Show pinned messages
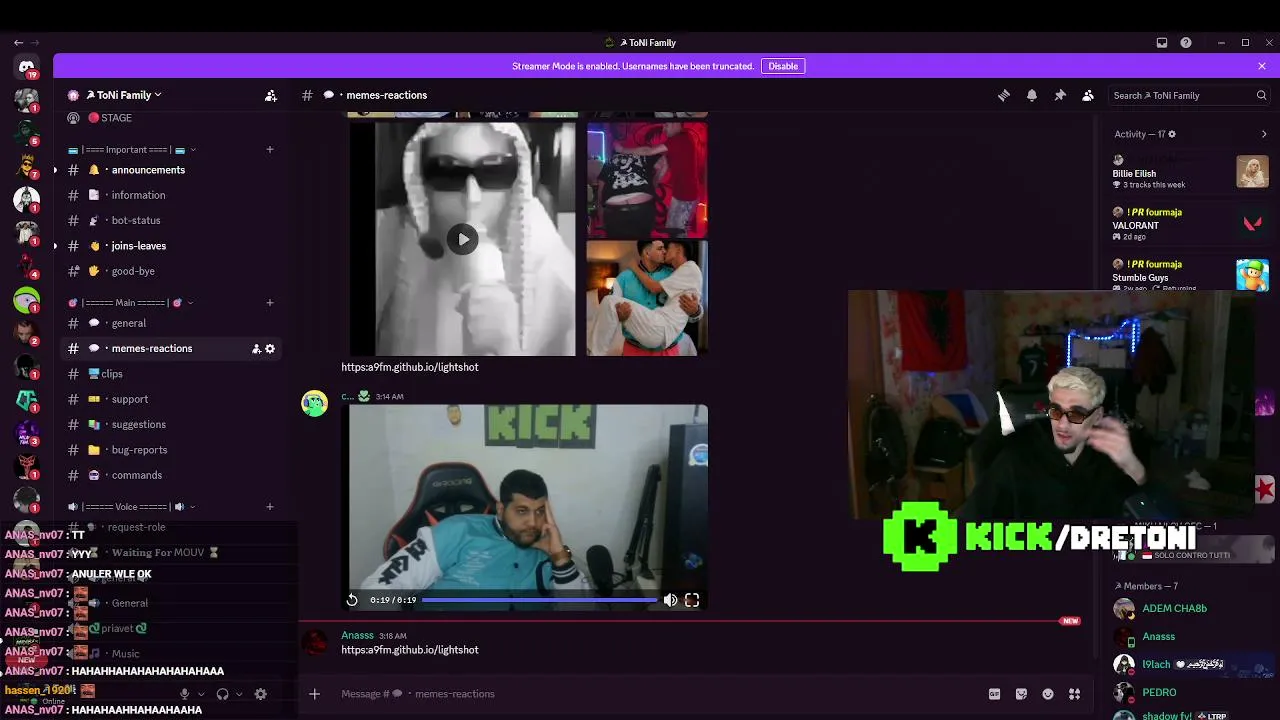Viewport: 1280px width, 720px height. (1060, 95)
